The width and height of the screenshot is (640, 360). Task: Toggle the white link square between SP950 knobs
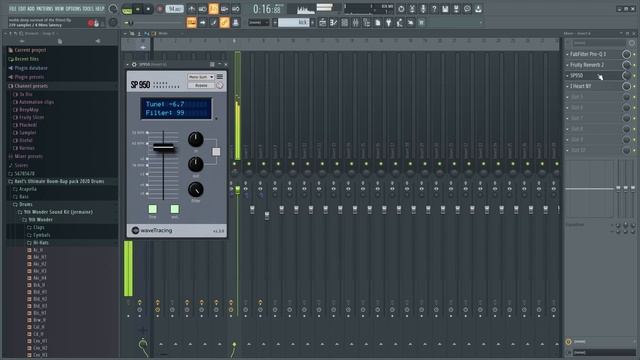(216, 152)
